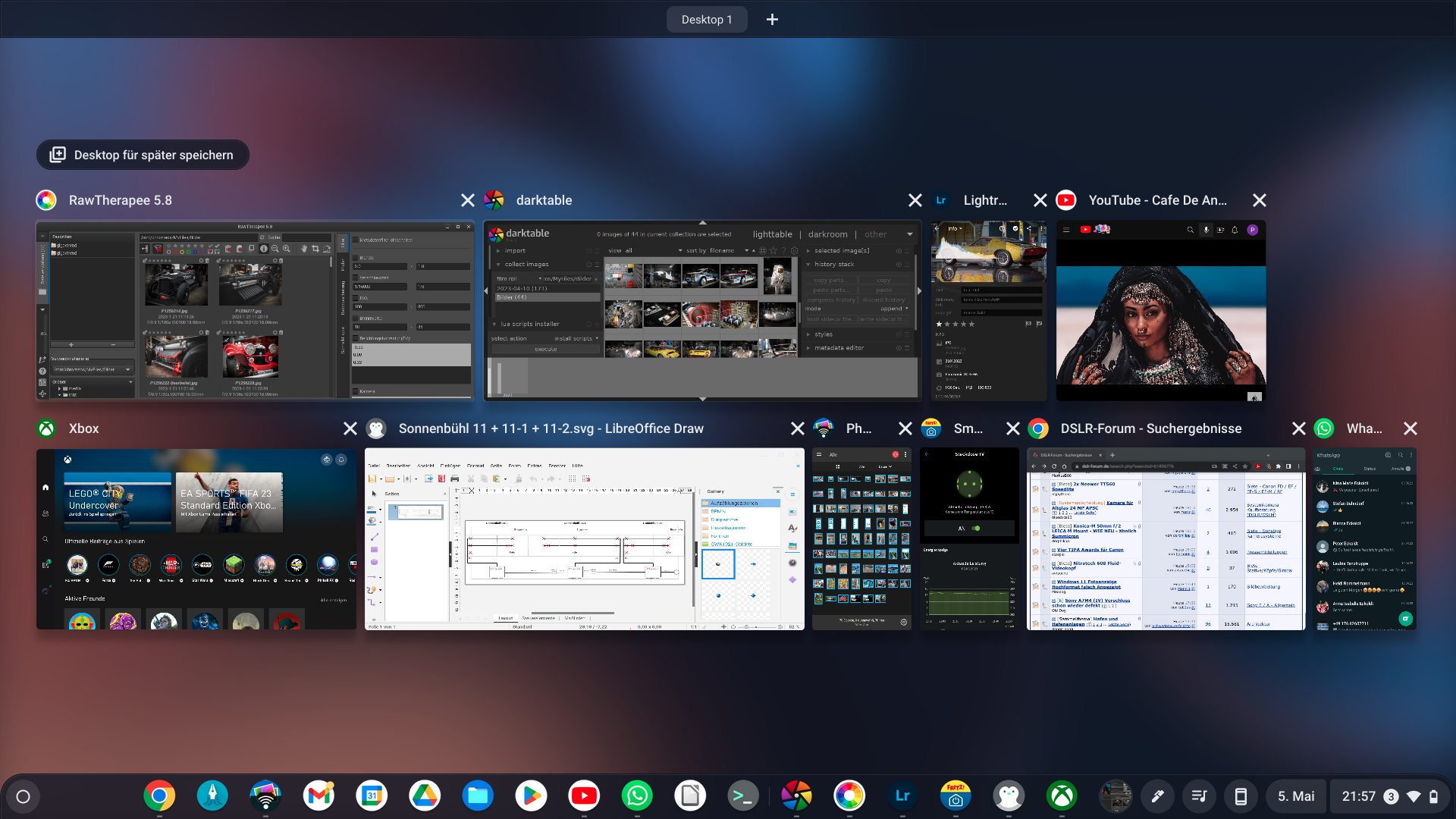1456x819 pixels.
Task: Launch Google Calendar from shelf
Action: (372, 796)
